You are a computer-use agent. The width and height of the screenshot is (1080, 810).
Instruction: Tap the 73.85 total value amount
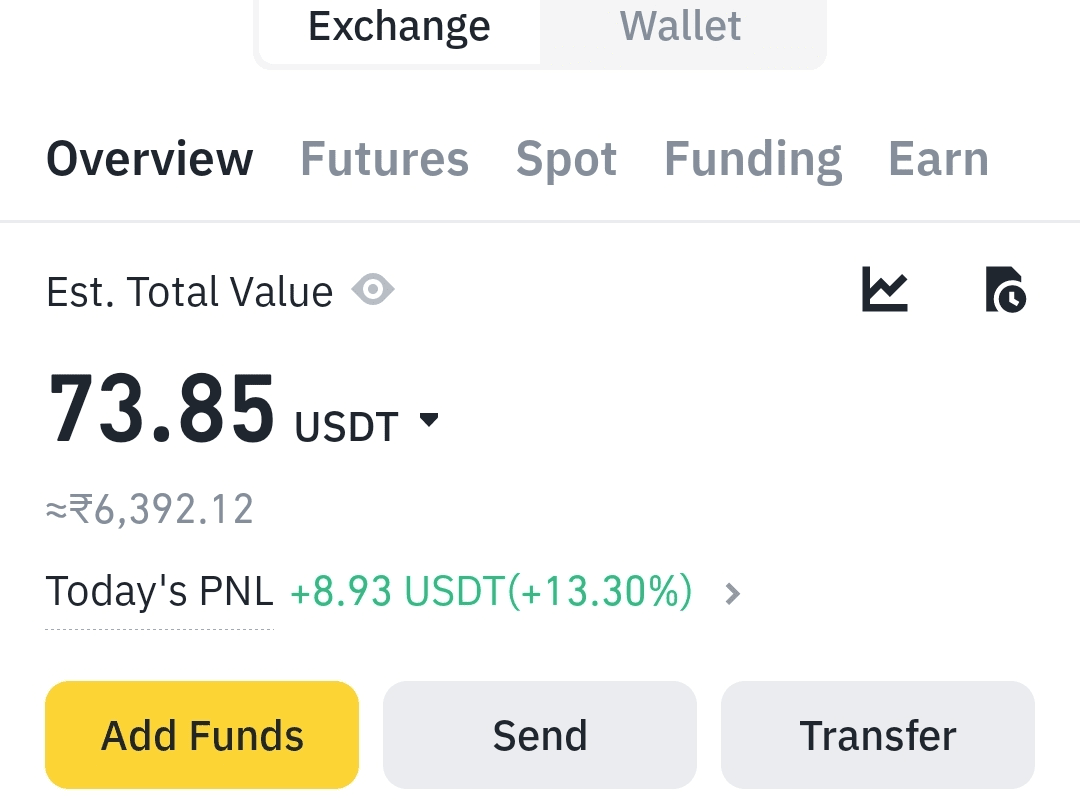tap(162, 409)
